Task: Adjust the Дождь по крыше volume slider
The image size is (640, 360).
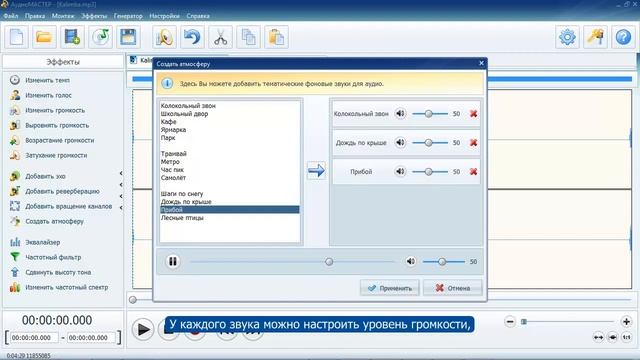Action: [x=430, y=143]
